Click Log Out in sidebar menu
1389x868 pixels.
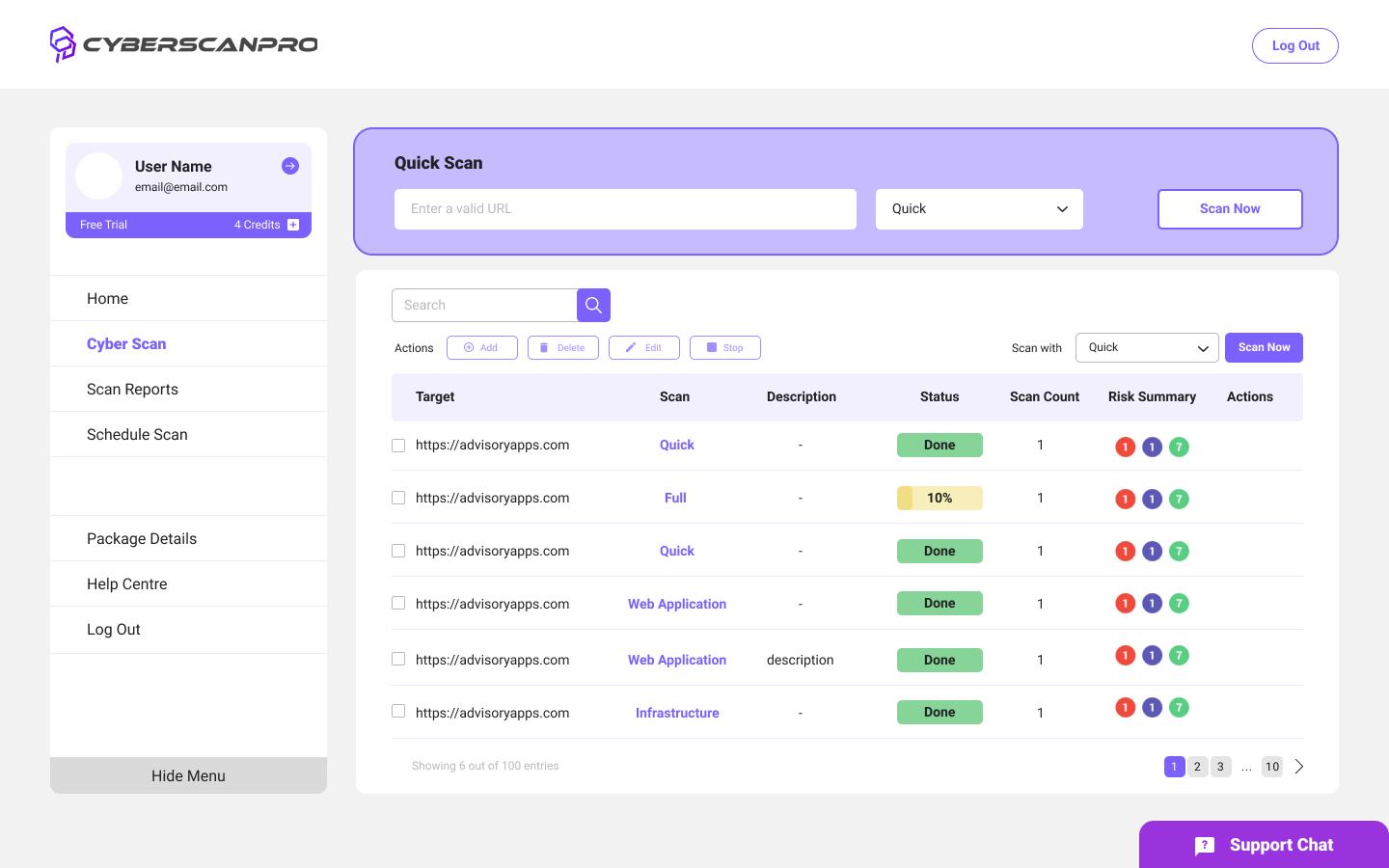188,630
